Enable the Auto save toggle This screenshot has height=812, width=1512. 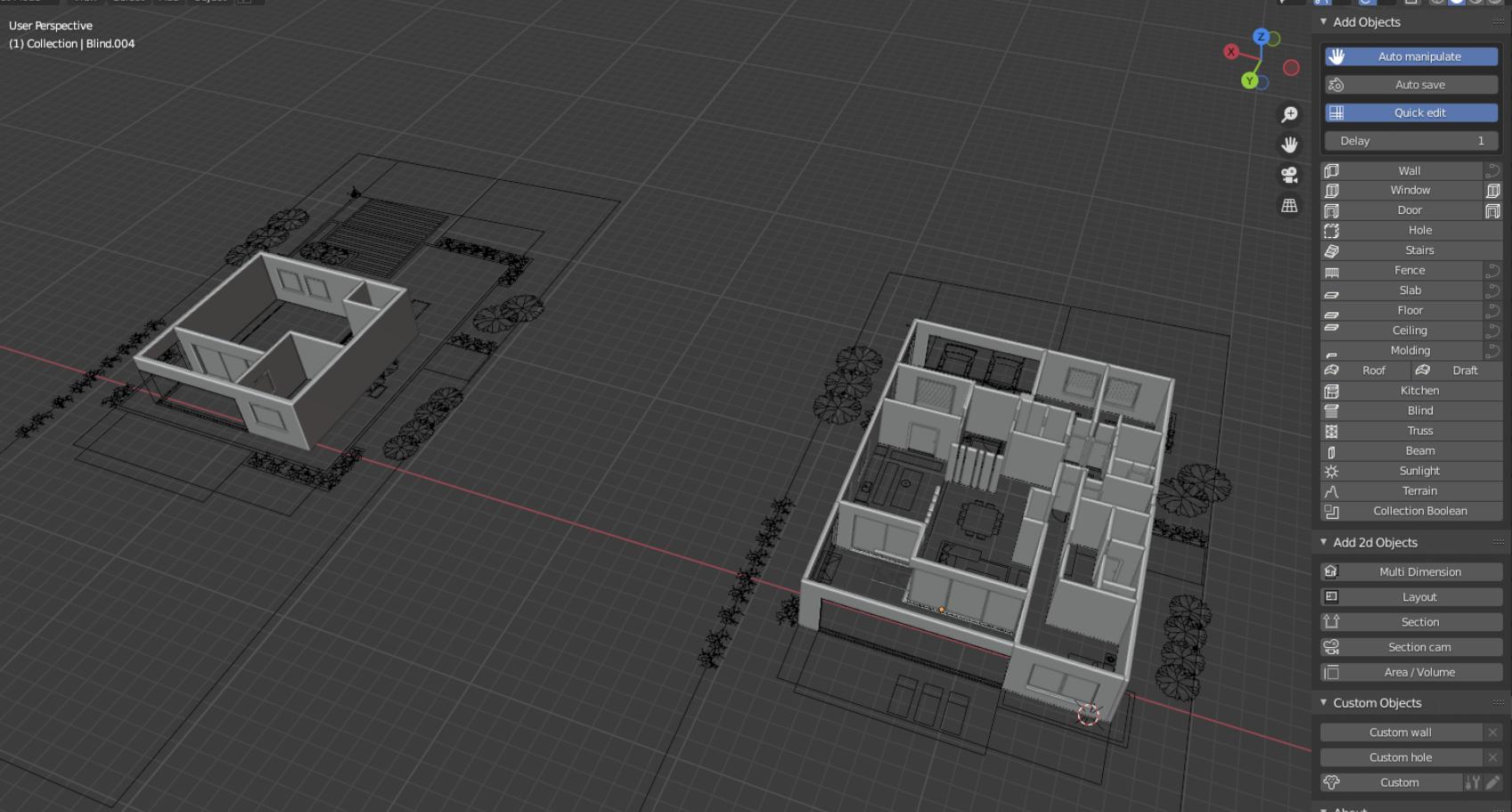pos(1410,85)
